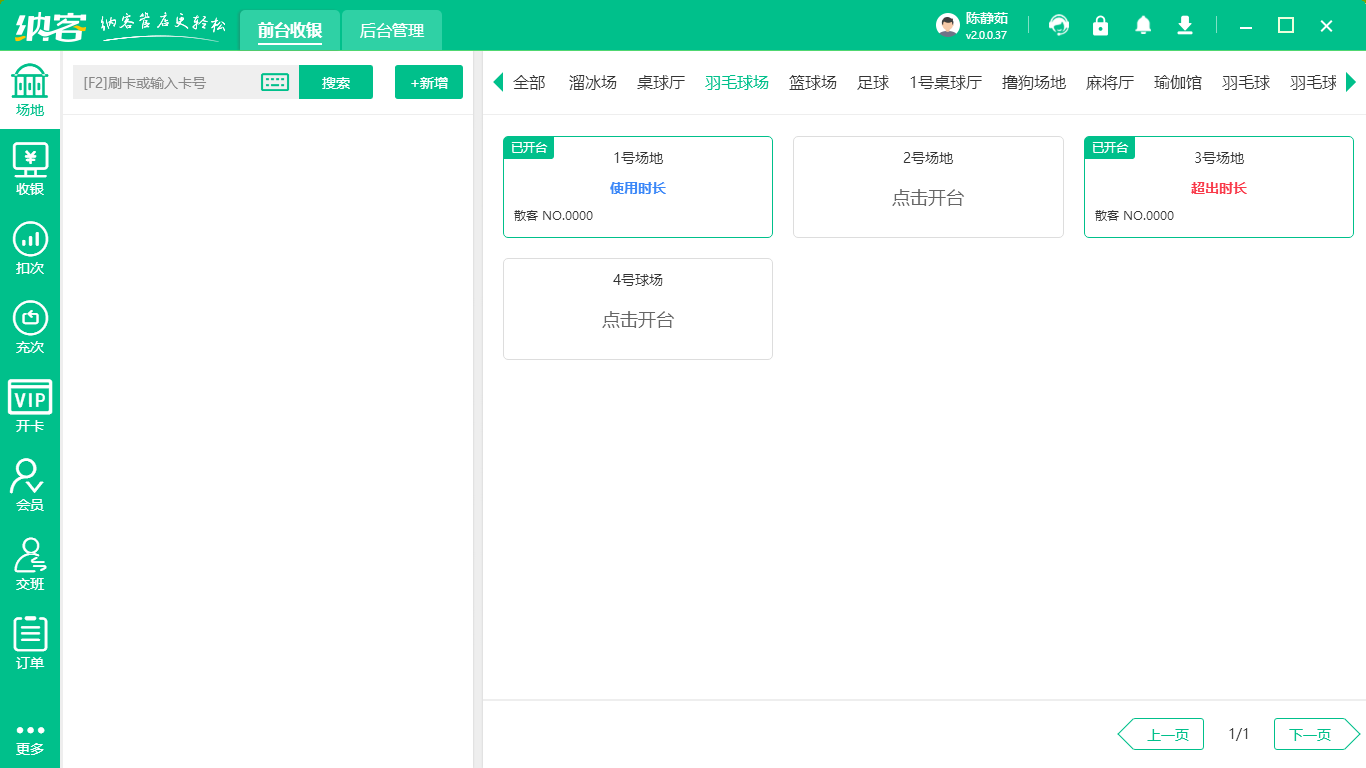Select the 羽毛球场 category tab
Image resolution: width=1366 pixels, height=768 pixels.
(x=737, y=82)
